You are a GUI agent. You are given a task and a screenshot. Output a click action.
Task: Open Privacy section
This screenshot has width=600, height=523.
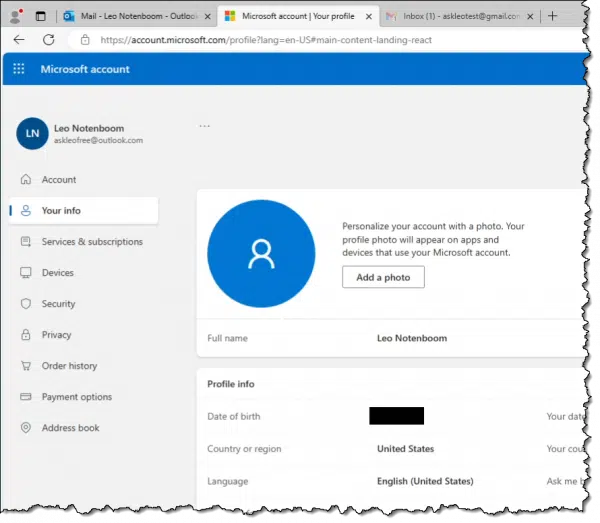(57, 335)
